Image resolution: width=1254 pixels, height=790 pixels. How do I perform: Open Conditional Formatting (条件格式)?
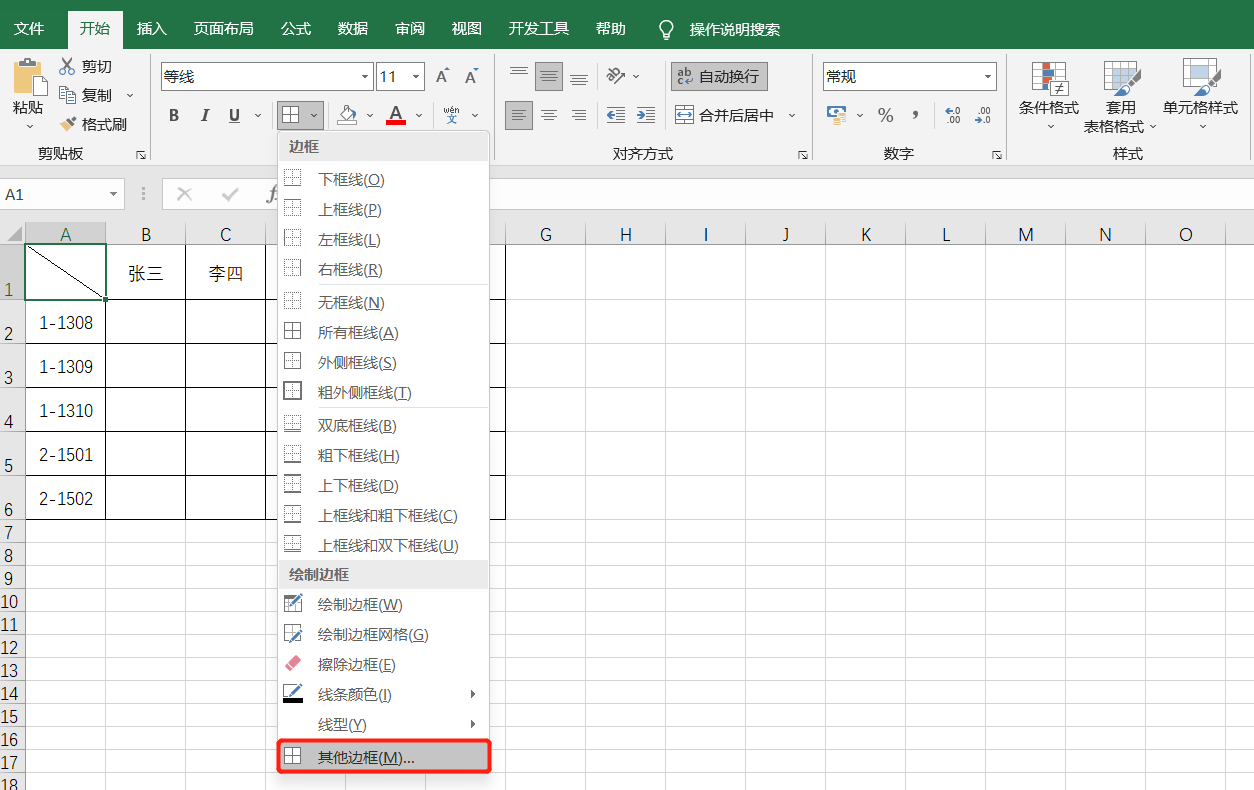(1049, 95)
